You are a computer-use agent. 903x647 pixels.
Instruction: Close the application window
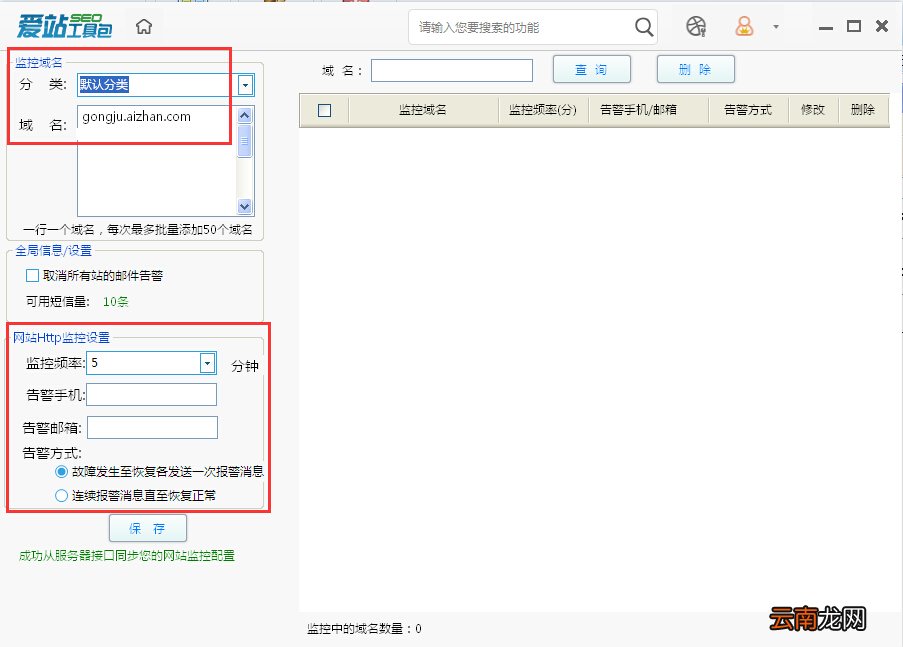tap(882, 26)
